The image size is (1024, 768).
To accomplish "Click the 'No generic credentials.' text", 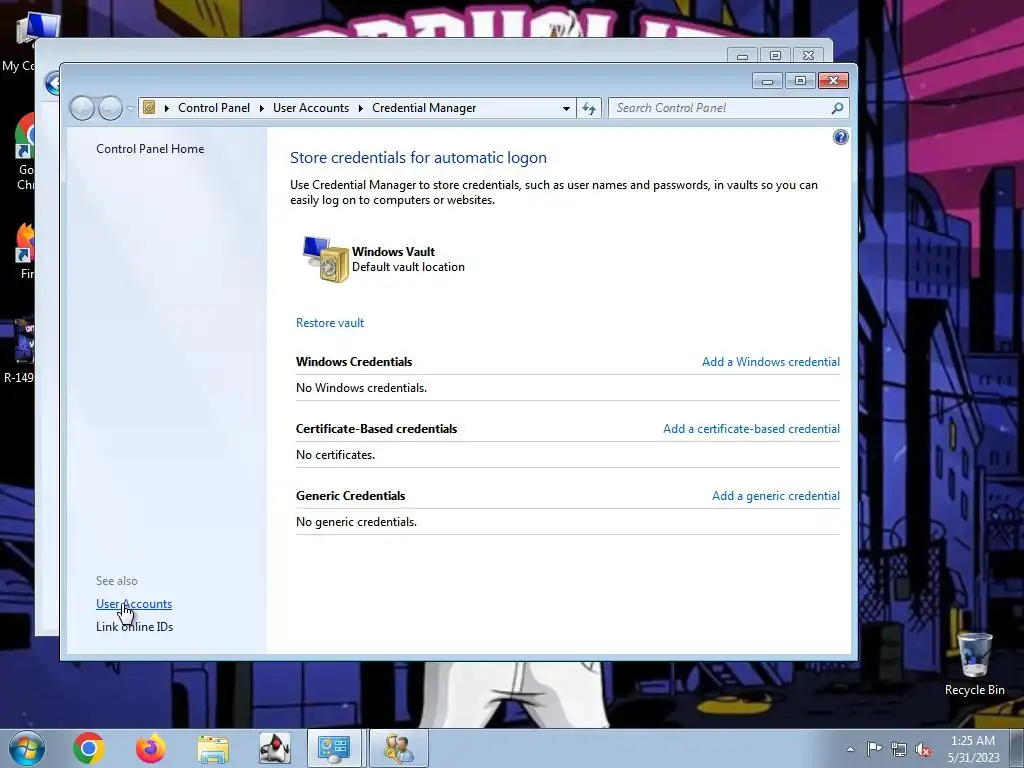I will [x=356, y=522].
